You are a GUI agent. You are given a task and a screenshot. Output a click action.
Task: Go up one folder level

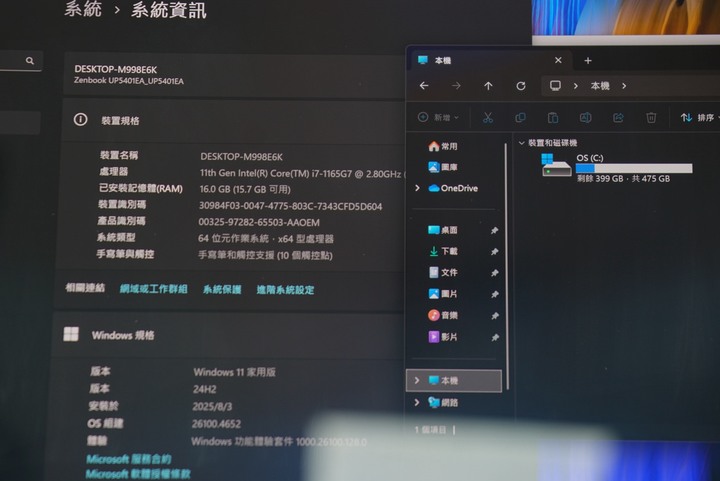pyautogui.click(x=488, y=86)
